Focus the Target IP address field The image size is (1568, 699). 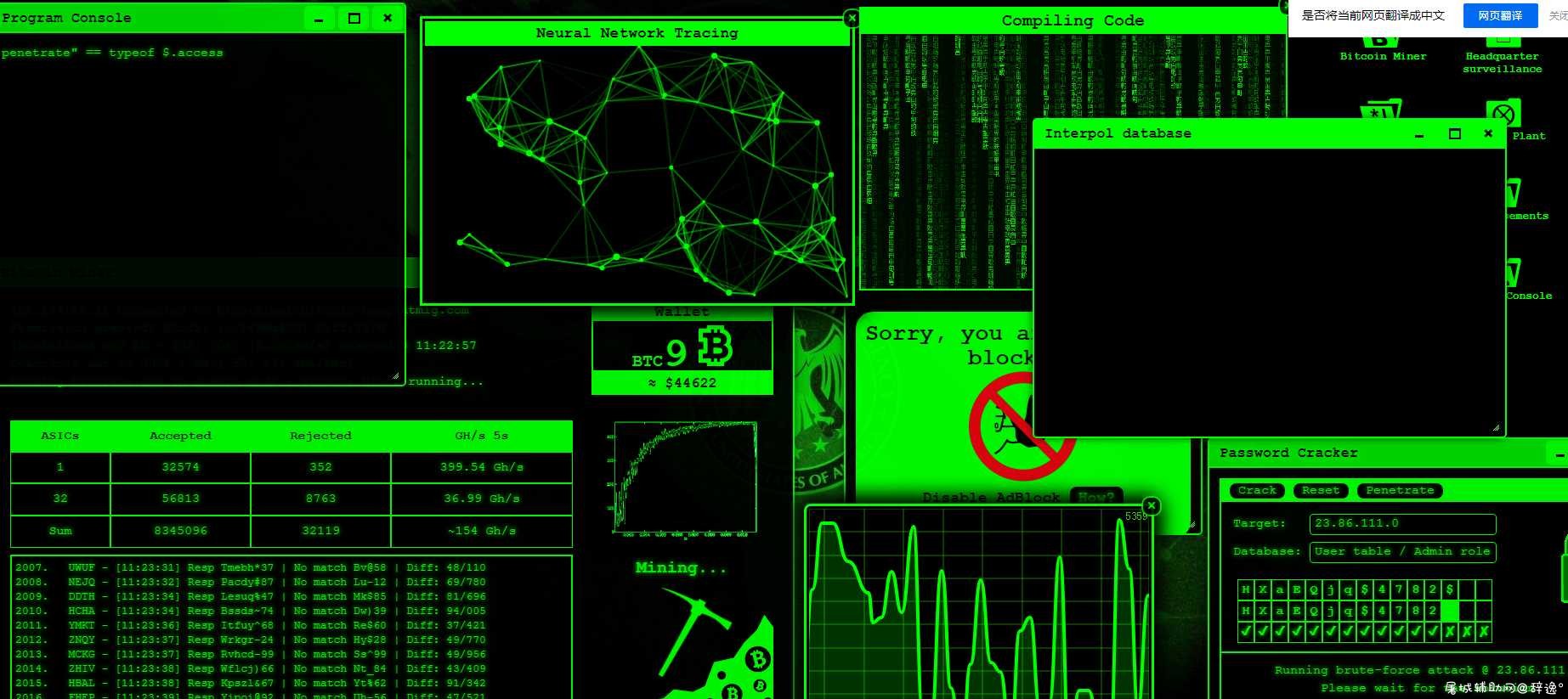1402,523
